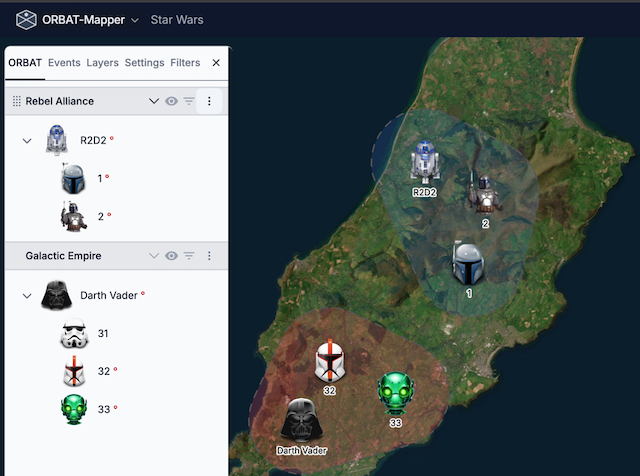Select unit 33 green droid on map

pyautogui.click(x=395, y=393)
